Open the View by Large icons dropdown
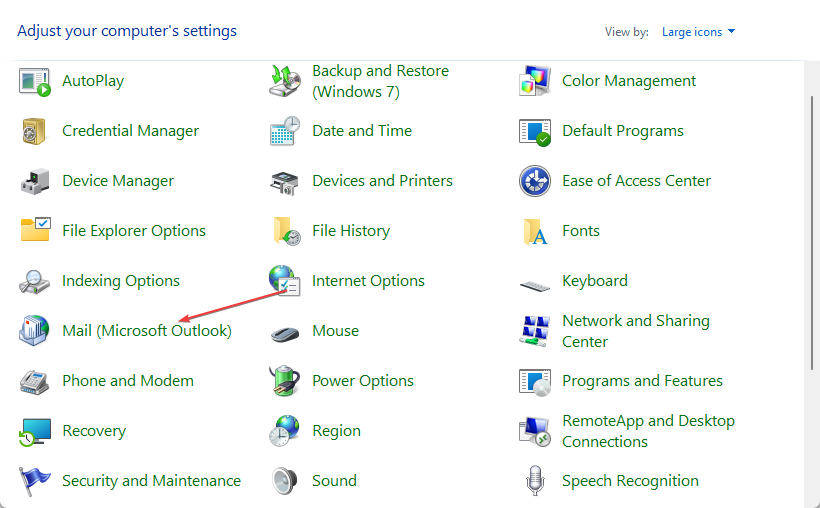This screenshot has width=820, height=508. pyautogui.click(x=698, y=32)
